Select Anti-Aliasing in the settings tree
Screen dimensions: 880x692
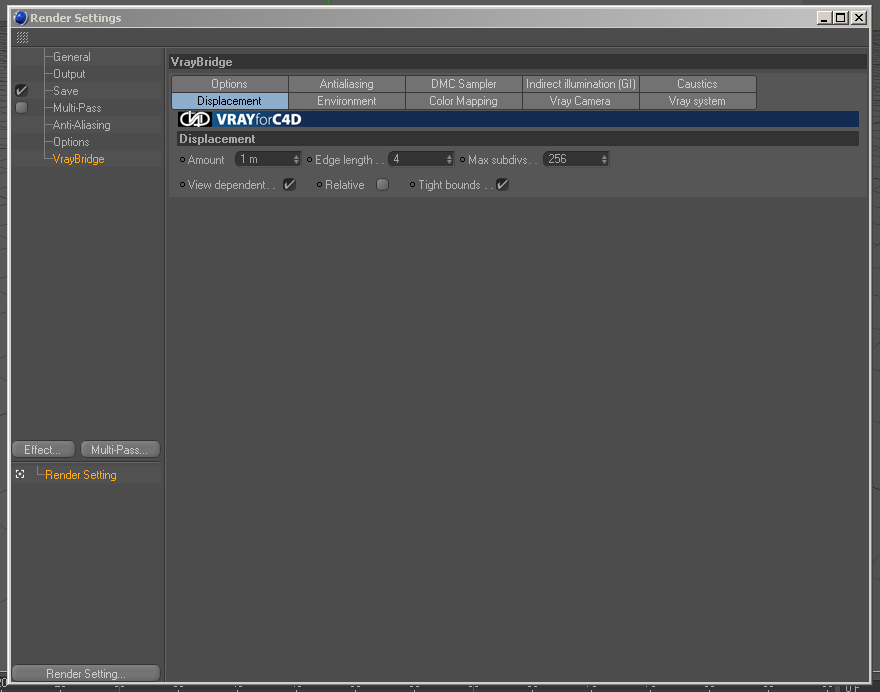tap(81, 125)
